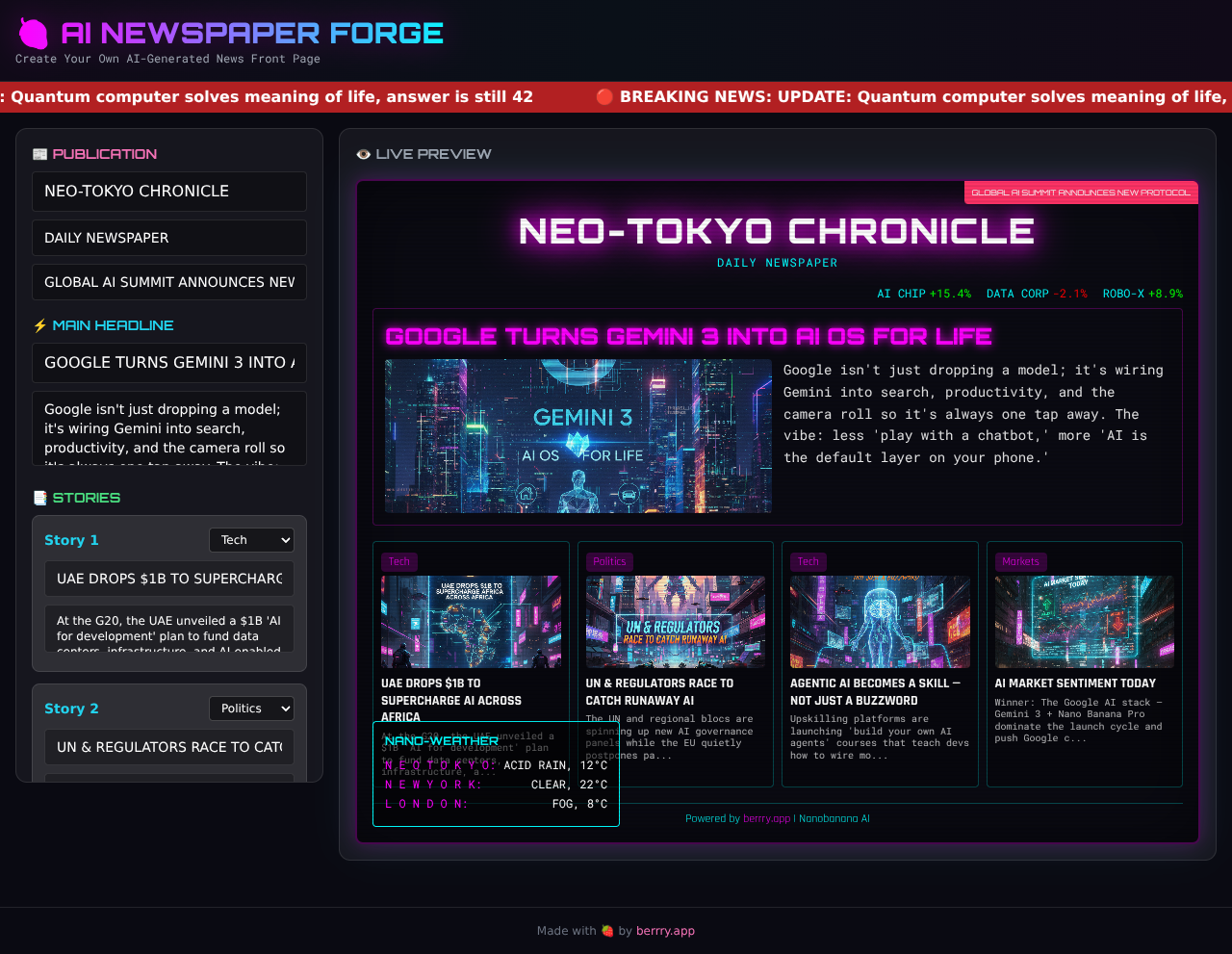Click the eye icon beside Live Preview
The width and height of the screenshot is (1232, 954).
[363, 154]
